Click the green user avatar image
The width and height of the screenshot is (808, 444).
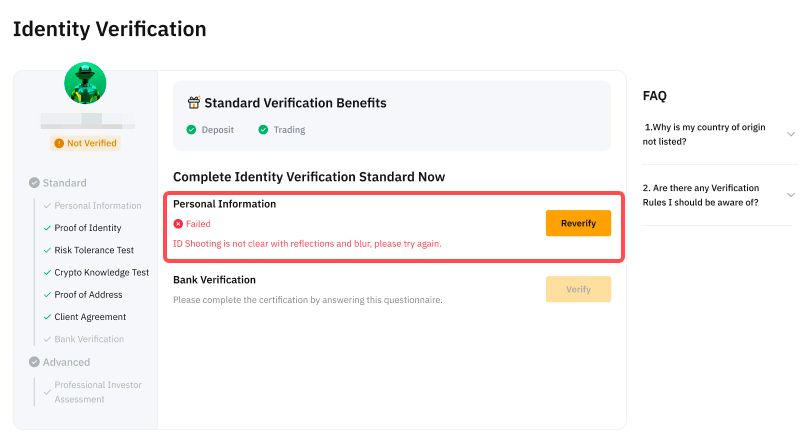tap(85, 83)
